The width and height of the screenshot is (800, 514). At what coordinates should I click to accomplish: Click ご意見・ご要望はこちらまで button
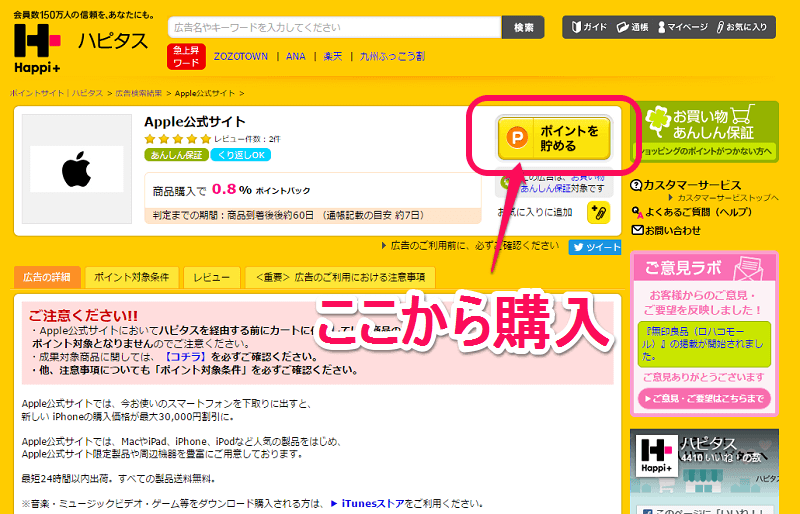(x=704, y=399)
